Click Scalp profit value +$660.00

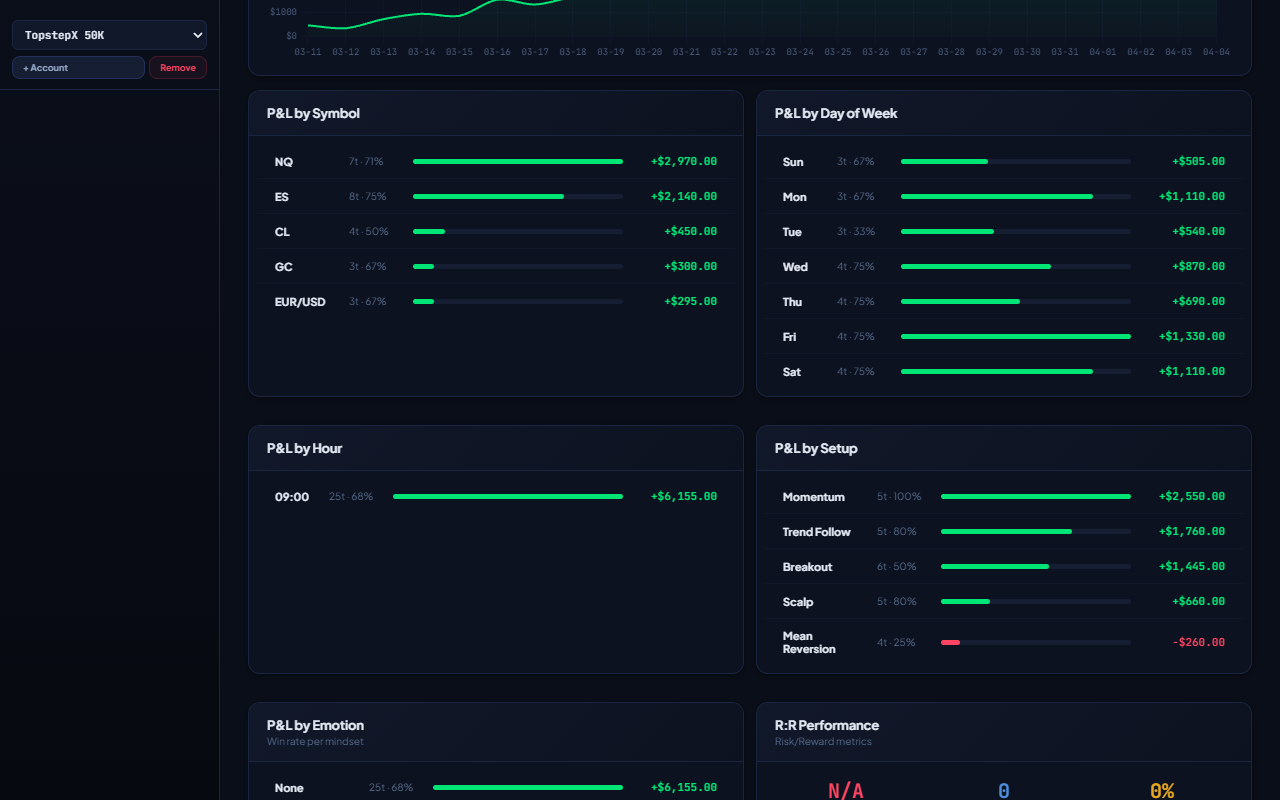click(1199, 602)
